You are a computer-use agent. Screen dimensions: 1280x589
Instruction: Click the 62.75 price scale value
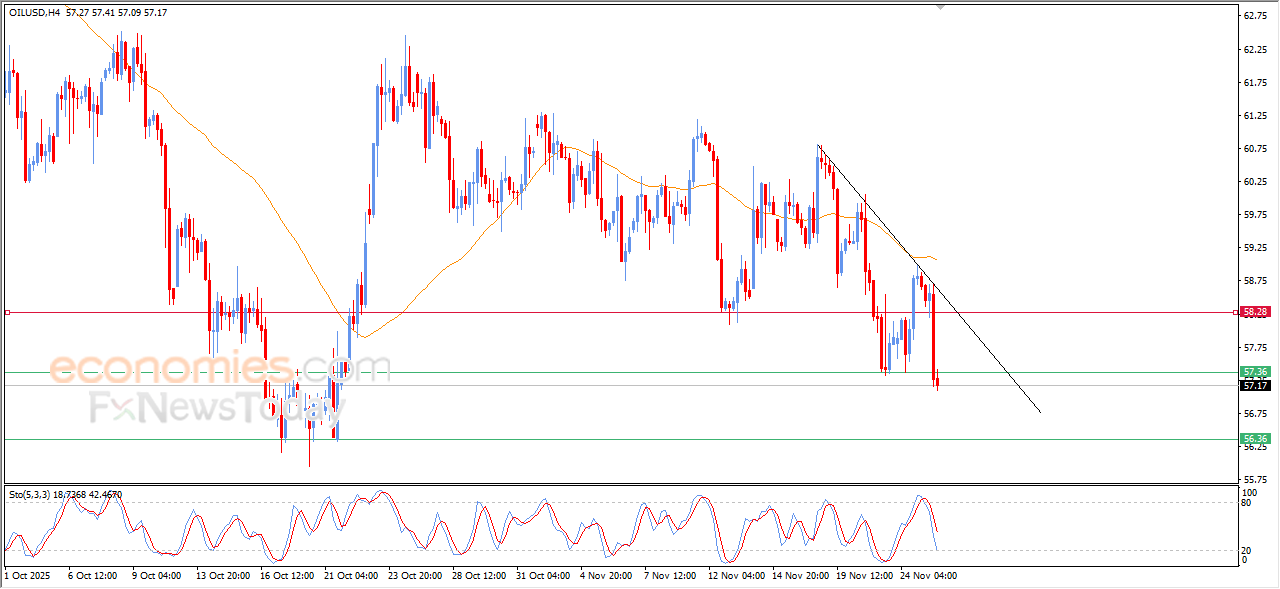pyautogui.click(x=1254, y=16)
